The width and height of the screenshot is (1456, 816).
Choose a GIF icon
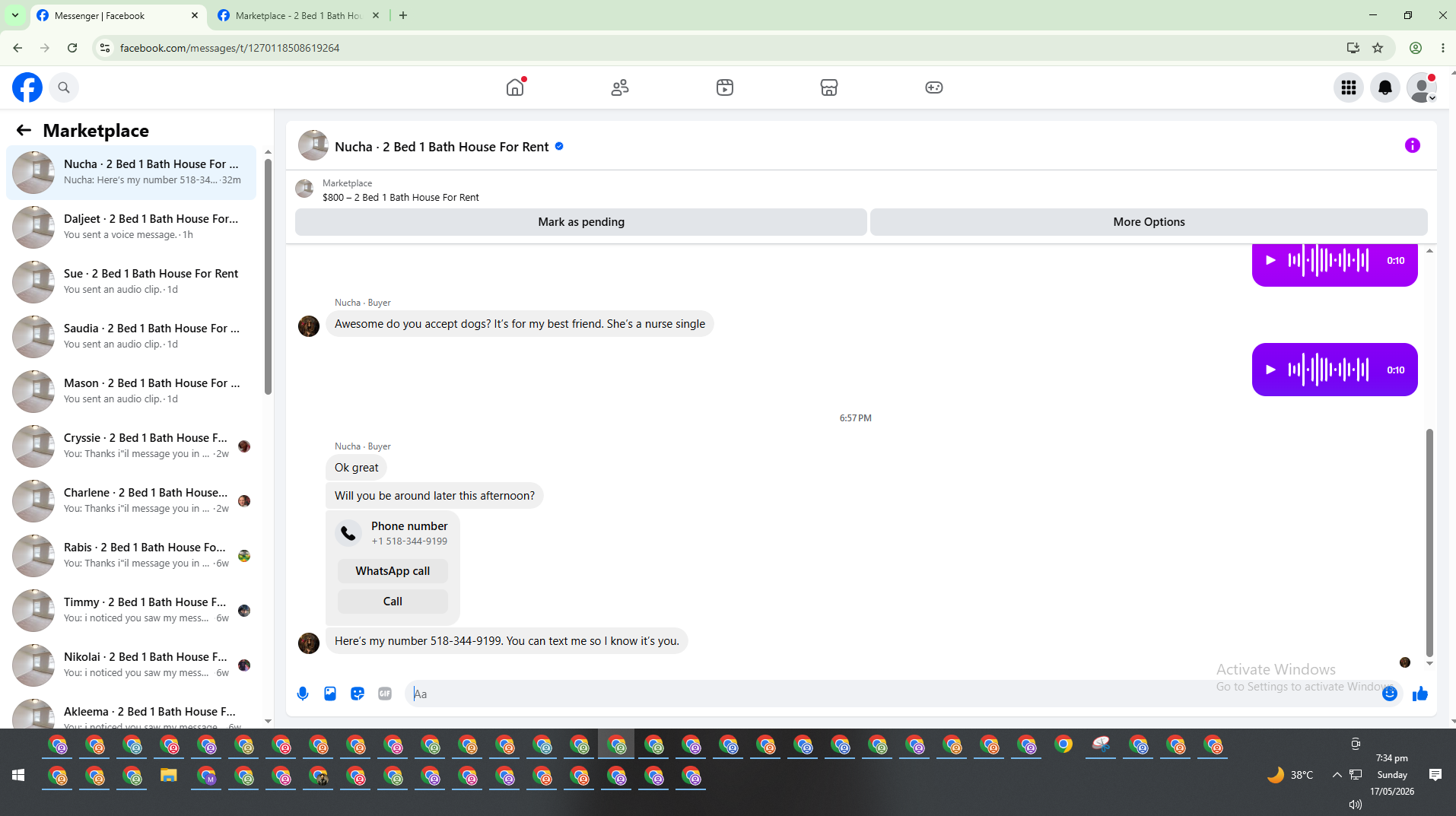pyautogui.click(x=385, y=694)
